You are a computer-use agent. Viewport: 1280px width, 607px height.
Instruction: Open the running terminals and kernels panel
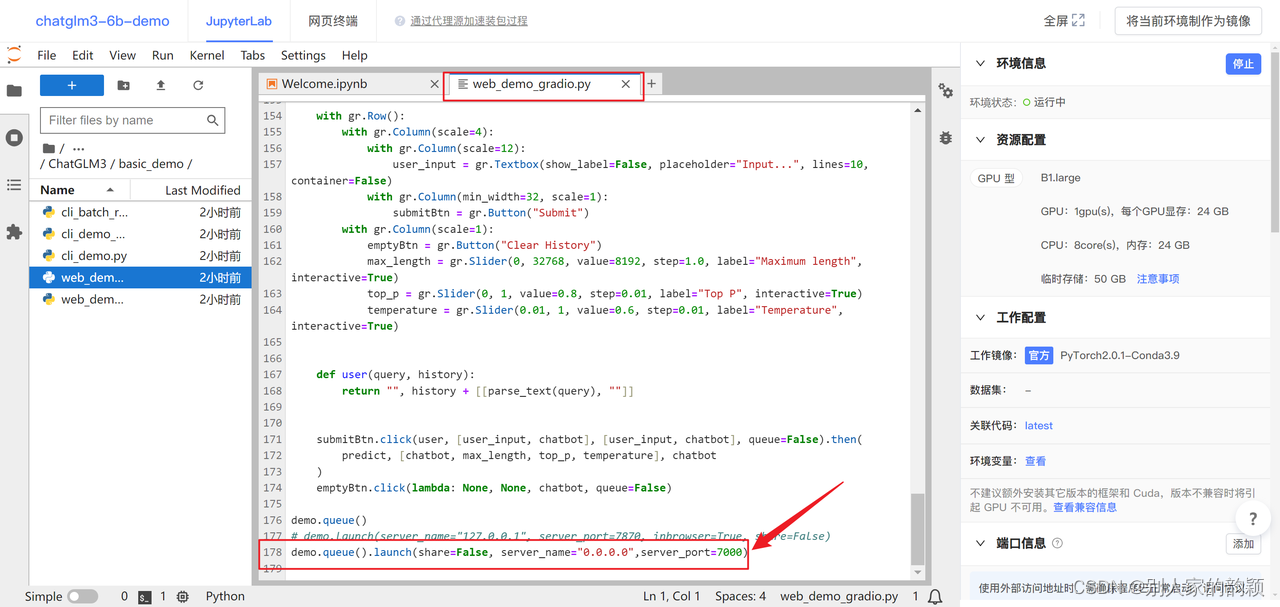tap(13, 138)
